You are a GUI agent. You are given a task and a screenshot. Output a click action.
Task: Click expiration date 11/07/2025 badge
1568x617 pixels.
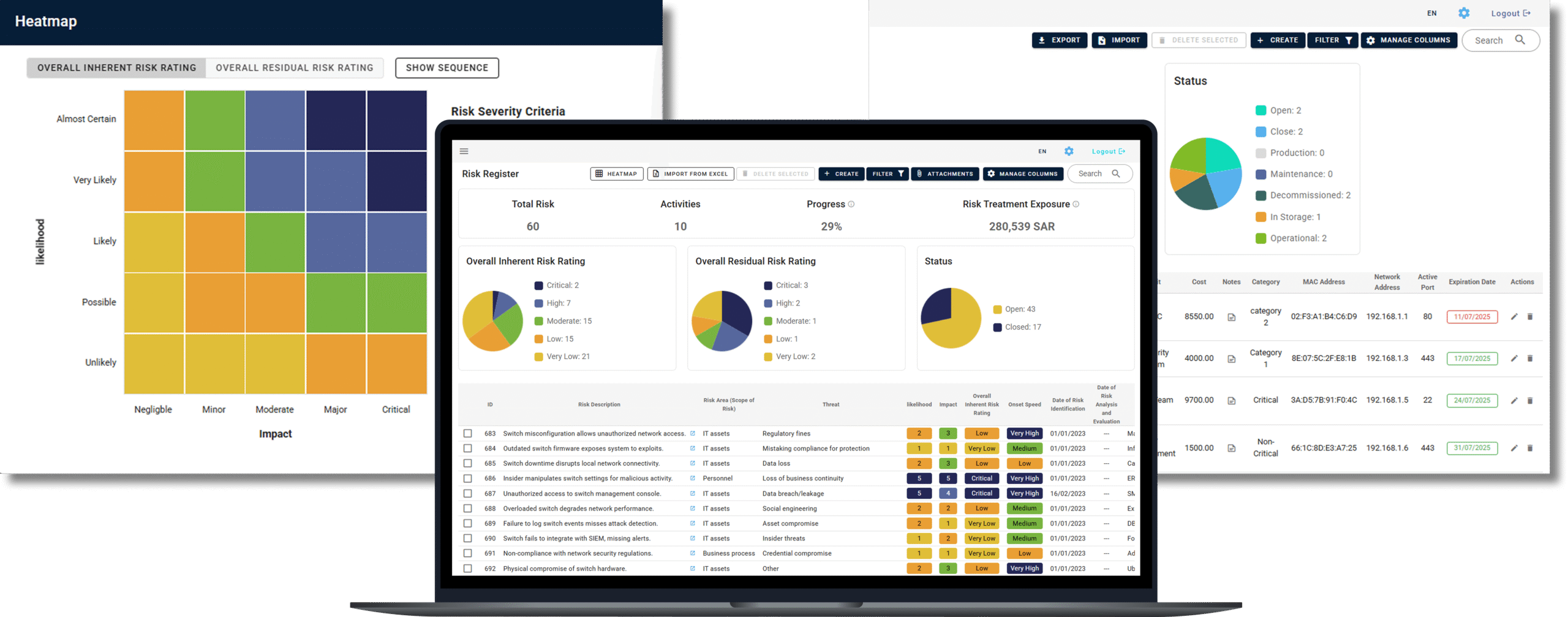(x=1472, y=317)
